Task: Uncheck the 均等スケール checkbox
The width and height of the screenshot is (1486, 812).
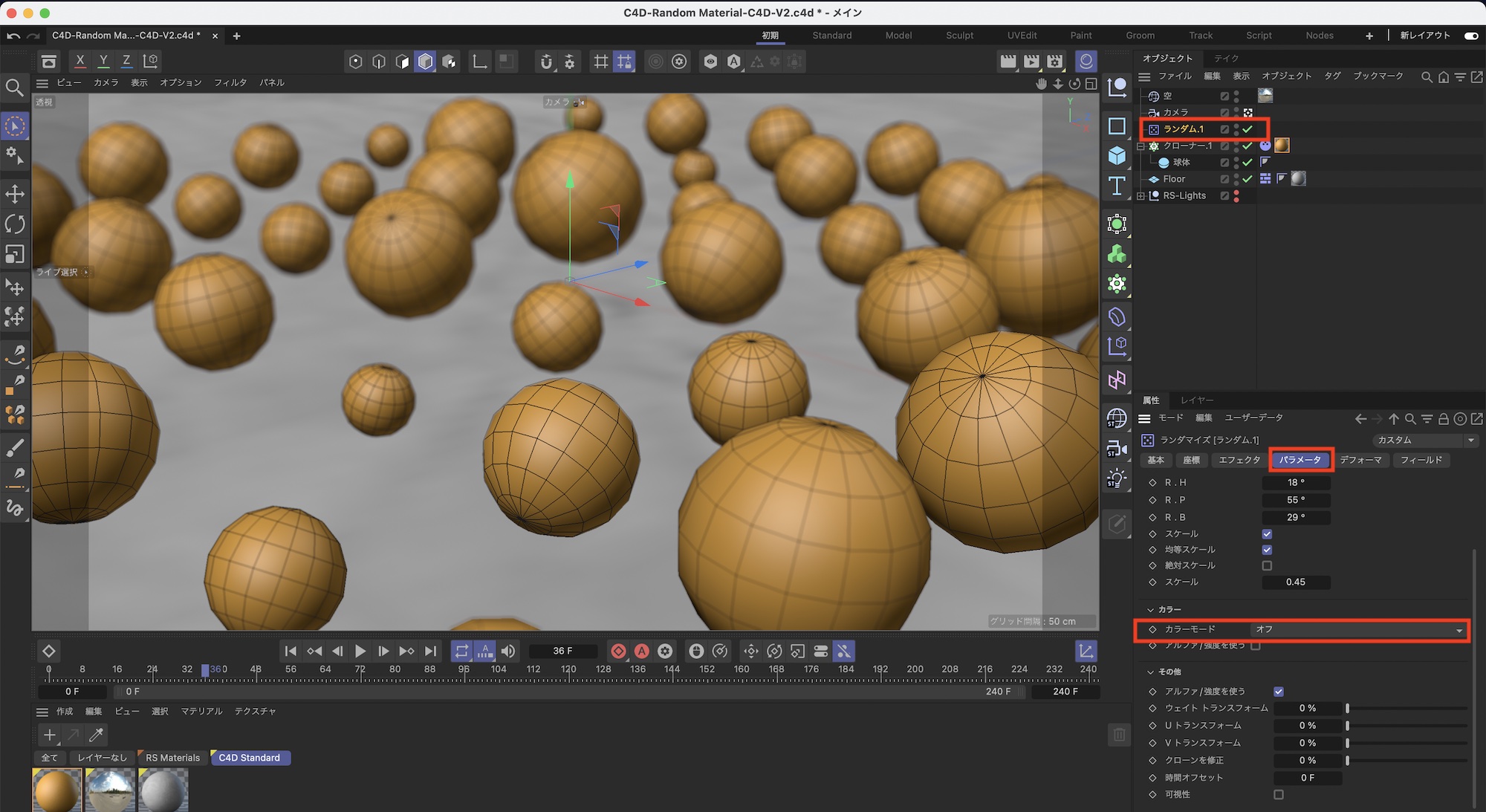Action: click(x=1267, y=550)
